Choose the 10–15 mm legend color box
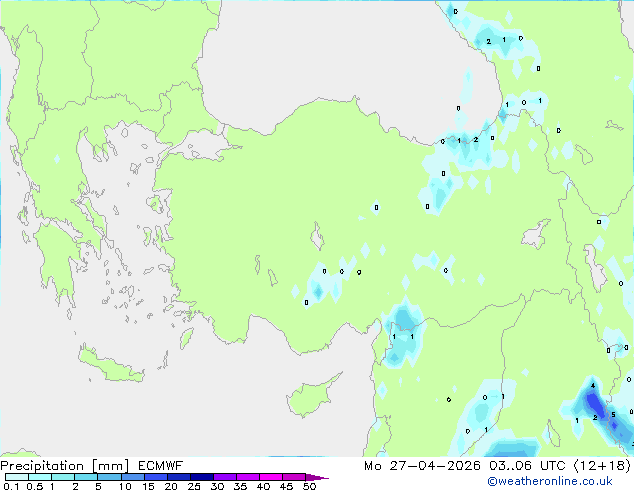Screen dimensions: 634x490 pyautogui.click(x=133, y=477)
